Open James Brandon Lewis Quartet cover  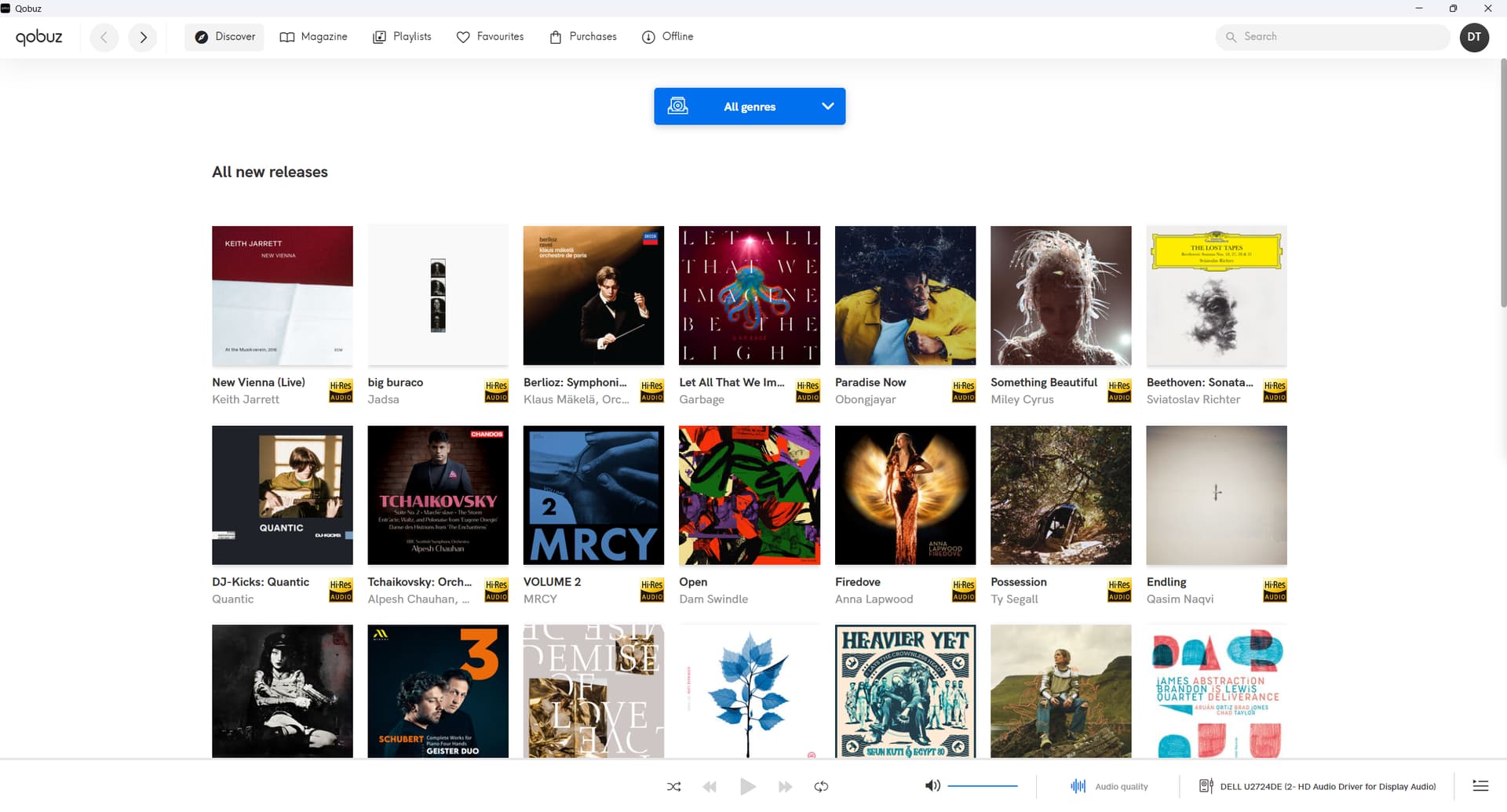click(1217, 691)
